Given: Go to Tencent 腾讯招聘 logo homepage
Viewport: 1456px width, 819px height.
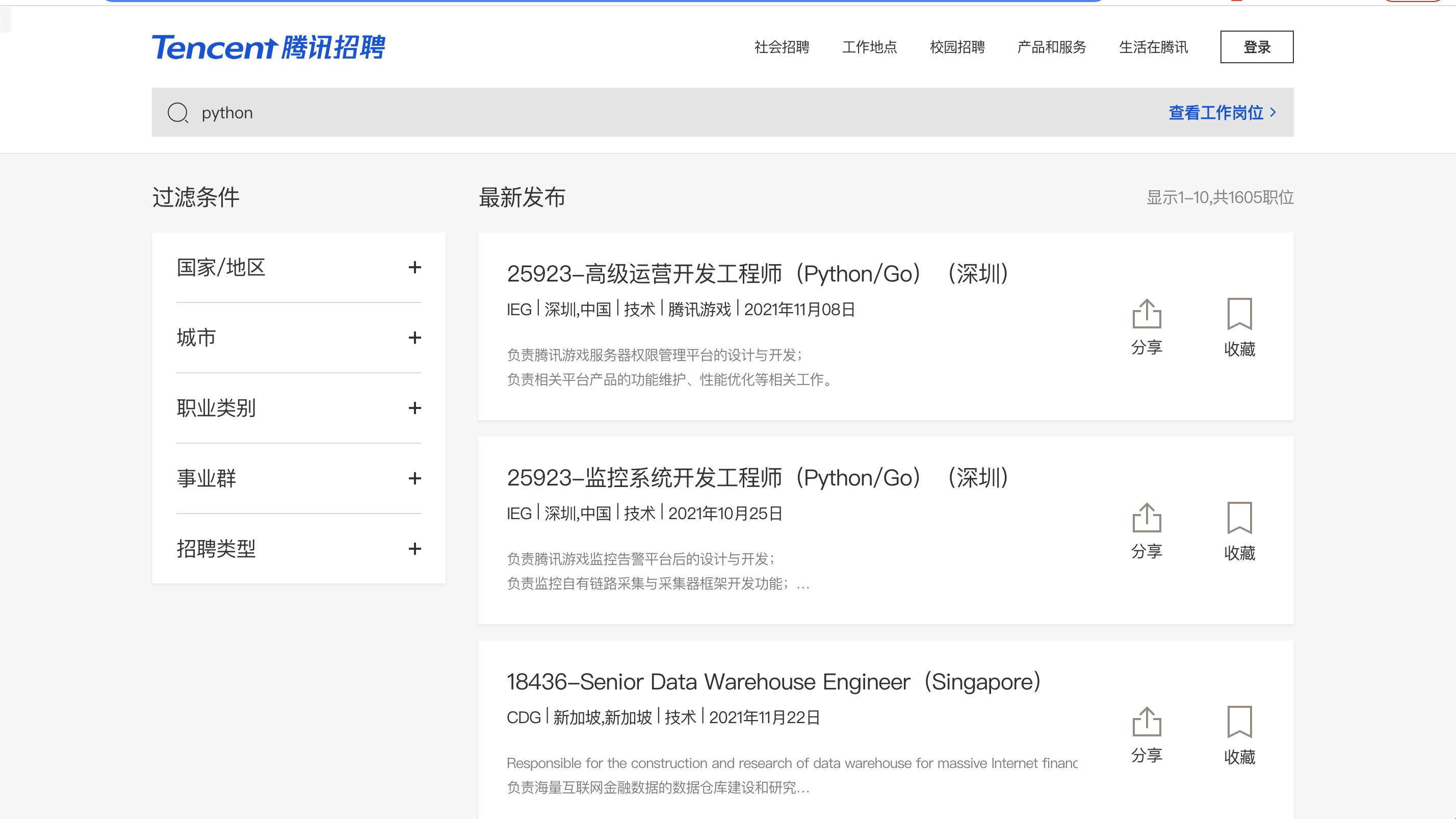Looking at the screenshot, I should [x=269, y=47].
